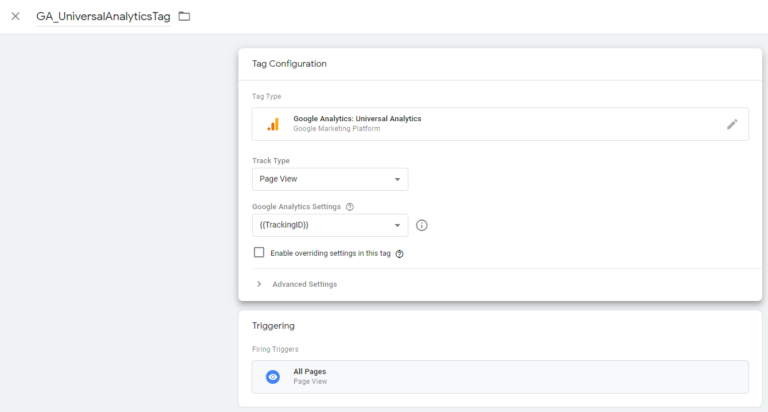768x412 pixels.
Task: Open the Track Type Page View dropdown
Action: pyautogui.click(x=330, y=179)
